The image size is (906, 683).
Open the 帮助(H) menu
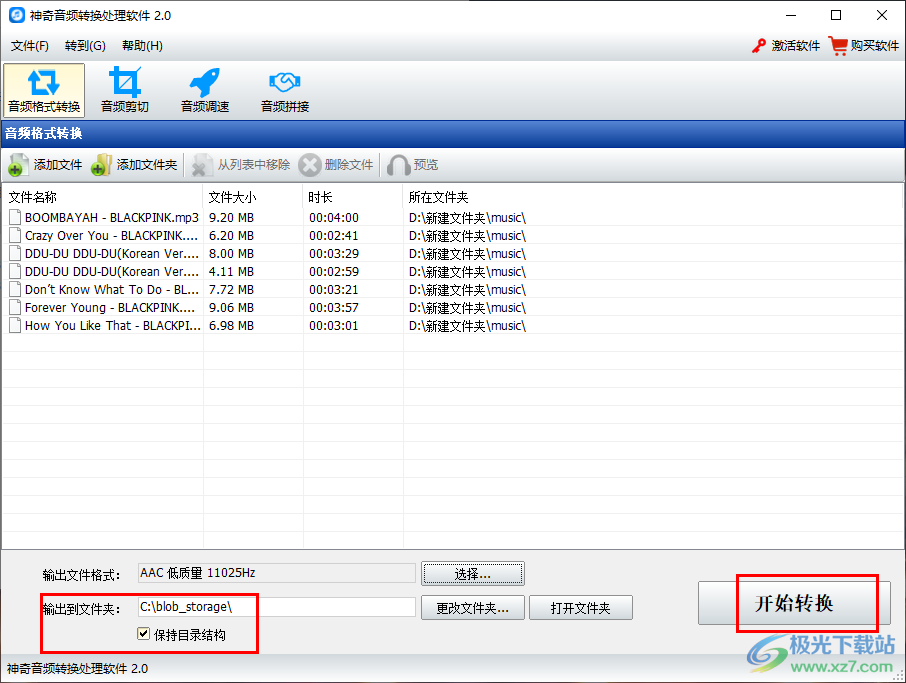click(x=142, y=46)
